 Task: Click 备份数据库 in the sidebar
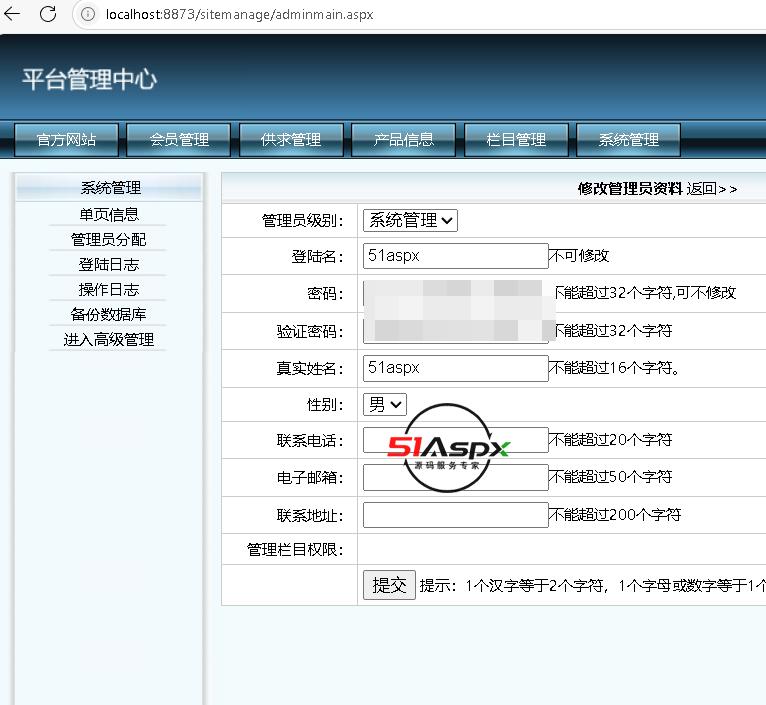click(x=109, y=314)
